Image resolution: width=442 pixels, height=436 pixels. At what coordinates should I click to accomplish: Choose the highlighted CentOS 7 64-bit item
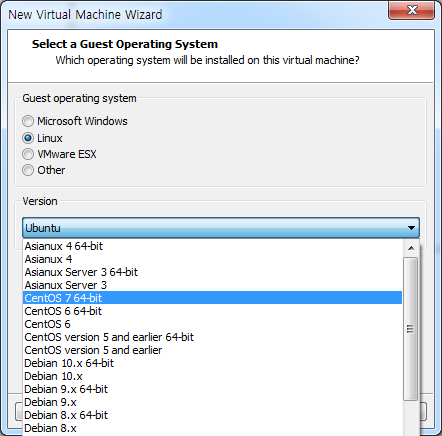pos(212,298)
